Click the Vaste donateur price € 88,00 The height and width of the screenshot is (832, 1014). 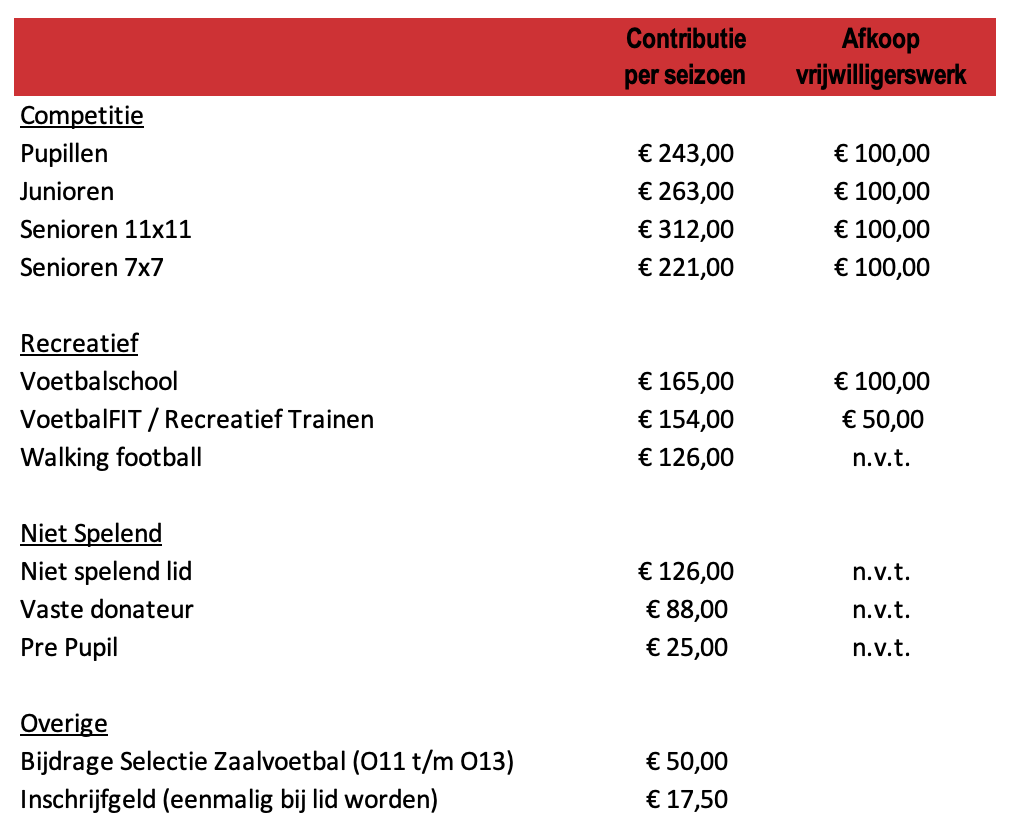point(686,610)
